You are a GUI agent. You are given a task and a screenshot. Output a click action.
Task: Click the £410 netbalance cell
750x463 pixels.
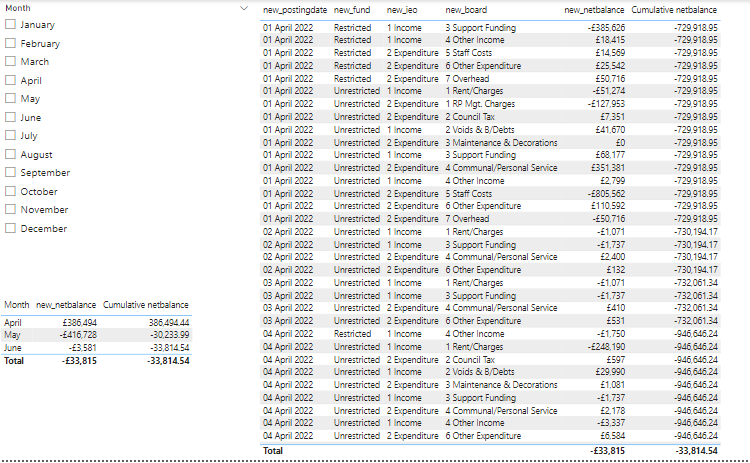tap(616, 308)
